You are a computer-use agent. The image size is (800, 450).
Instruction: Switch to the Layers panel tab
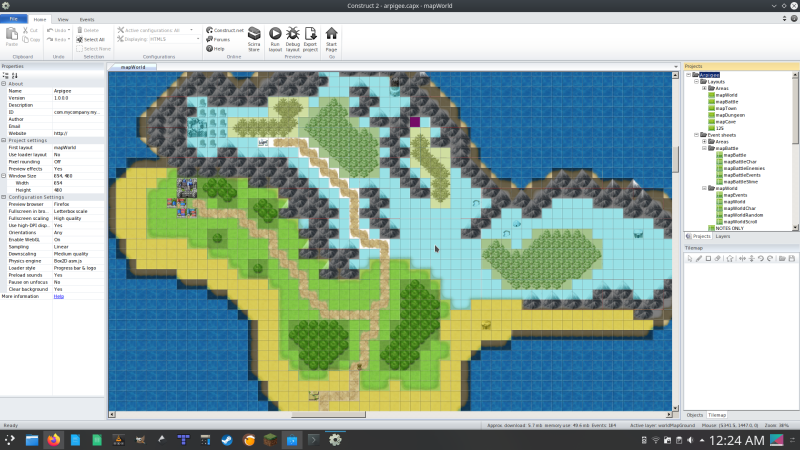point(722,236)
